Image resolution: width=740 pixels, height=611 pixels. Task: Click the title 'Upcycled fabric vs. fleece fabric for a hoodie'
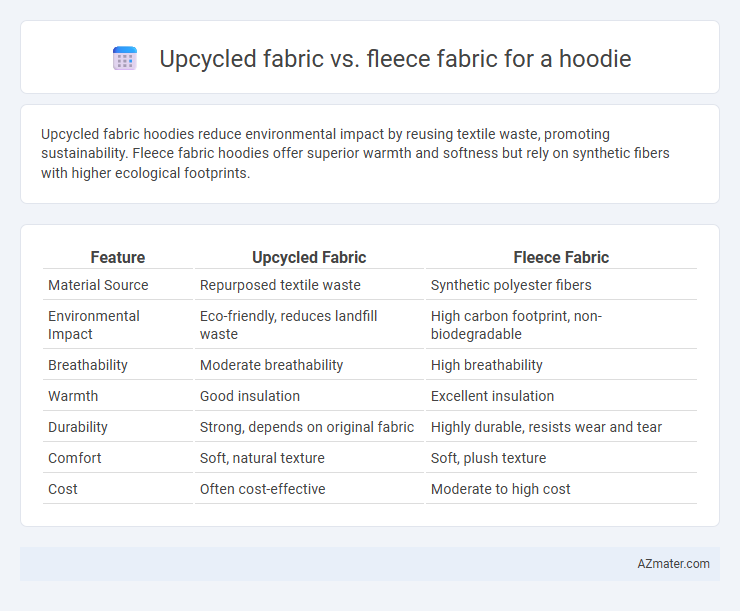395,59
